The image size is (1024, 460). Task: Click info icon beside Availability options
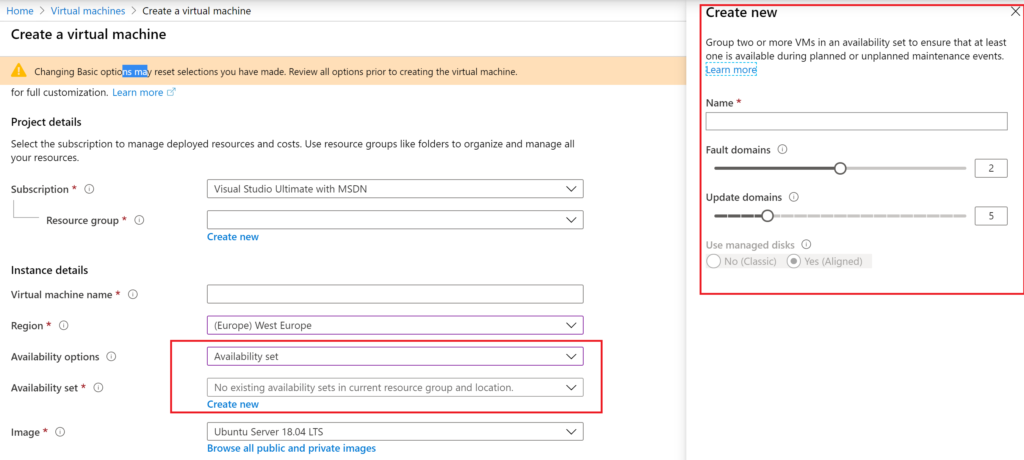coord(111,356)
